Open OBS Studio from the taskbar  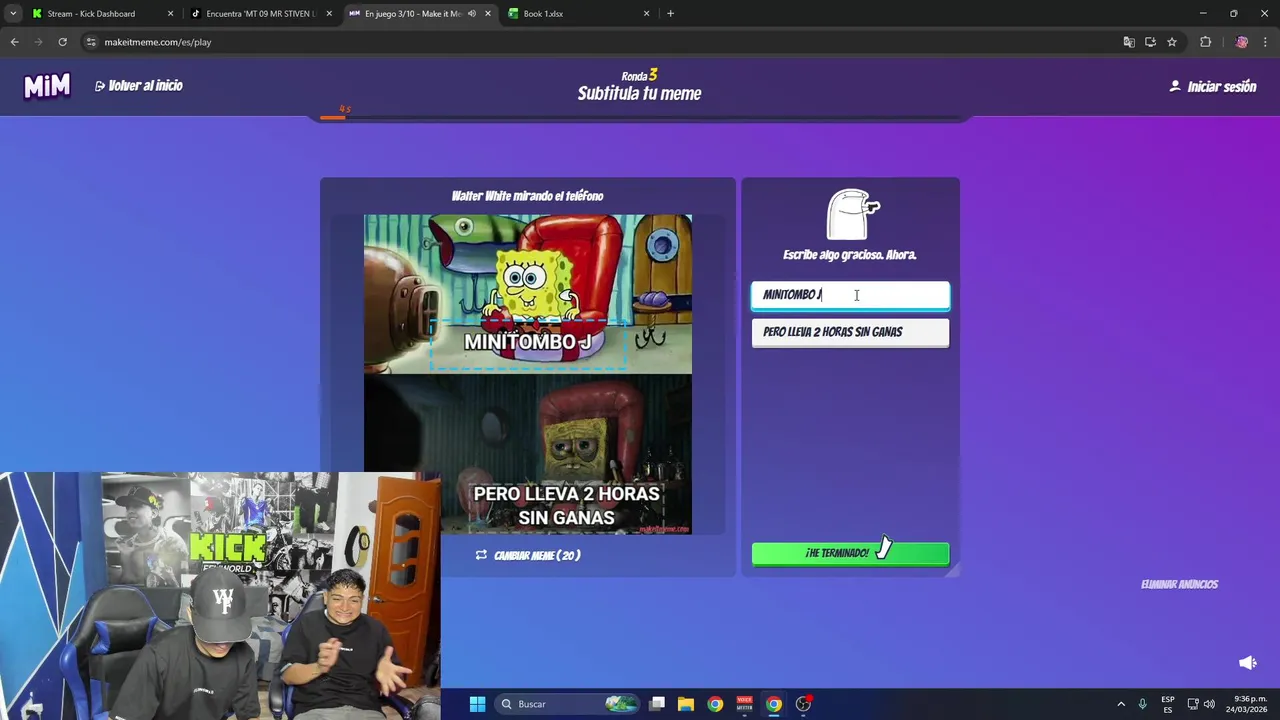(x=803, y=704)
